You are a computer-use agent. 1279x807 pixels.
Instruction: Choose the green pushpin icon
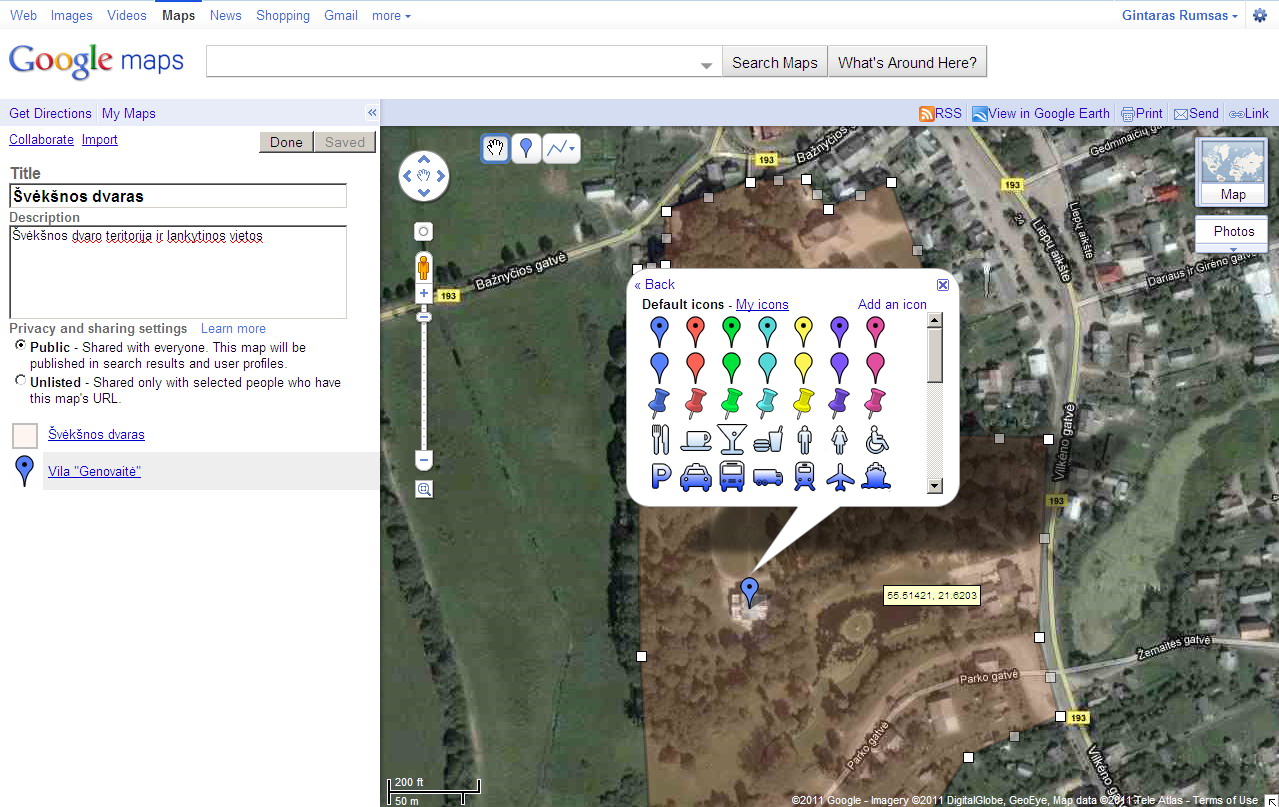click(x=731, y=403)
